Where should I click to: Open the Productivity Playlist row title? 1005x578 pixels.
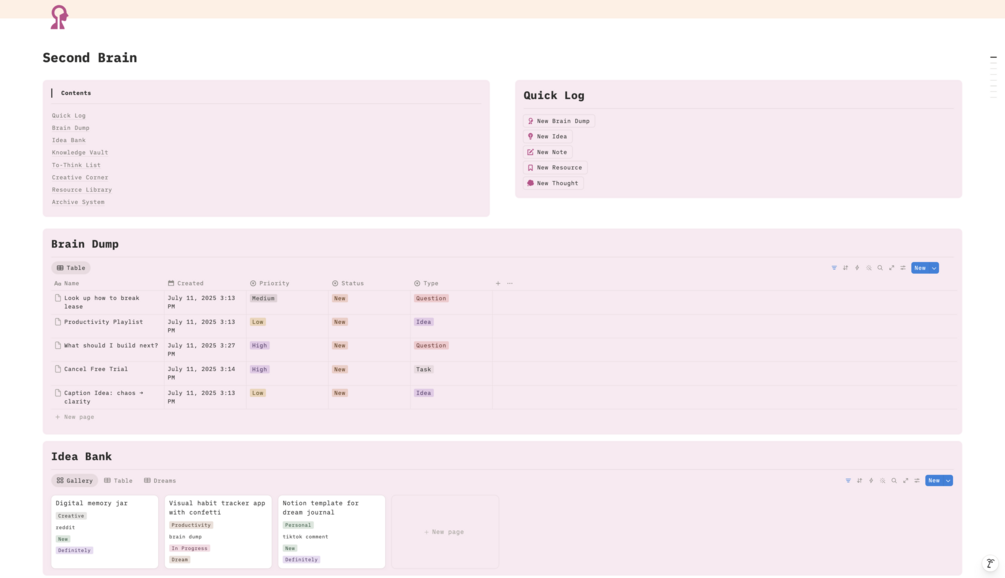[103, 322]
